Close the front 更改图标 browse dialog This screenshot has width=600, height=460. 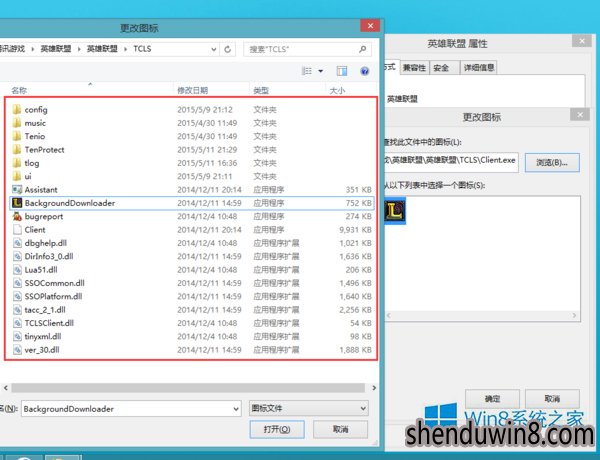(x=370, y=26)
